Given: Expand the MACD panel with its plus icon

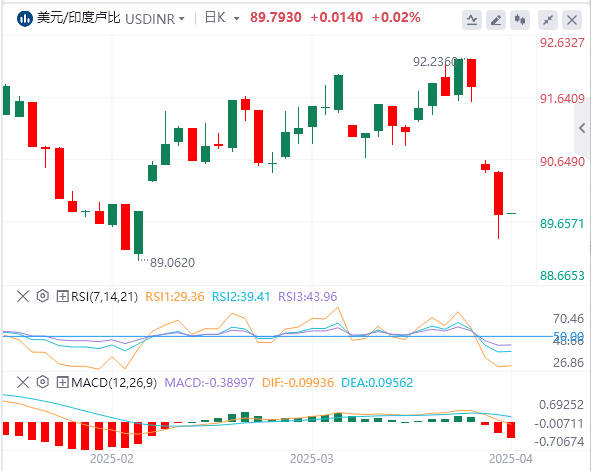Looking at the screenshot, I should (x=62, y=382).
